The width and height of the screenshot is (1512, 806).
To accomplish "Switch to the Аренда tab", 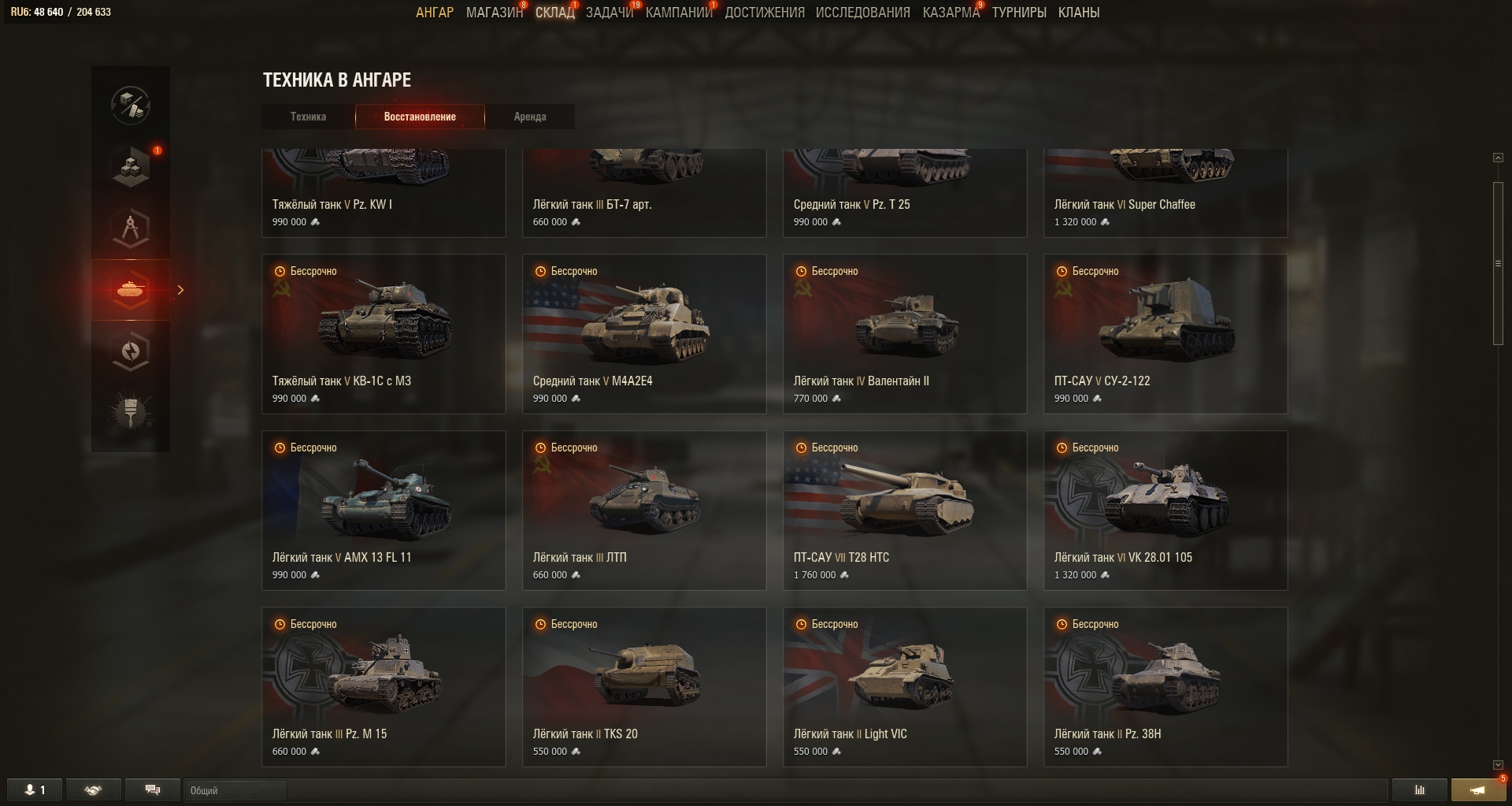I will coord(530,117).
